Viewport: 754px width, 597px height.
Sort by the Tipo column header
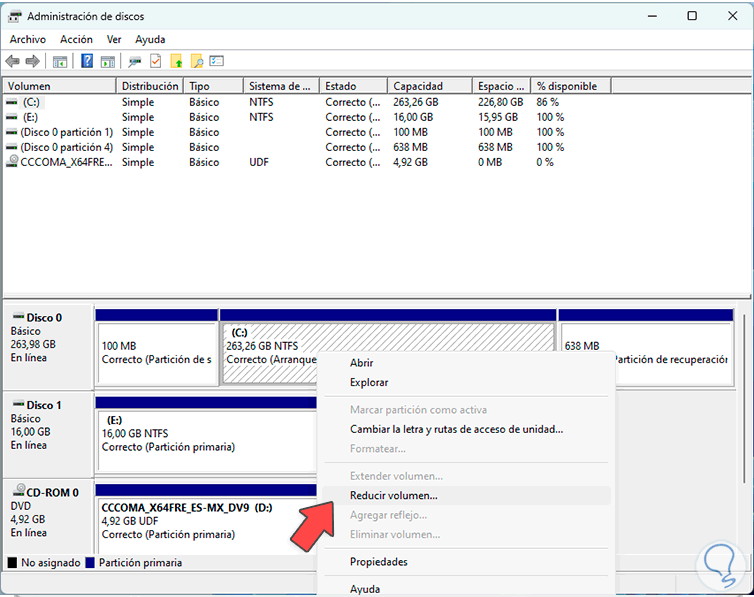tap(214, 86)
